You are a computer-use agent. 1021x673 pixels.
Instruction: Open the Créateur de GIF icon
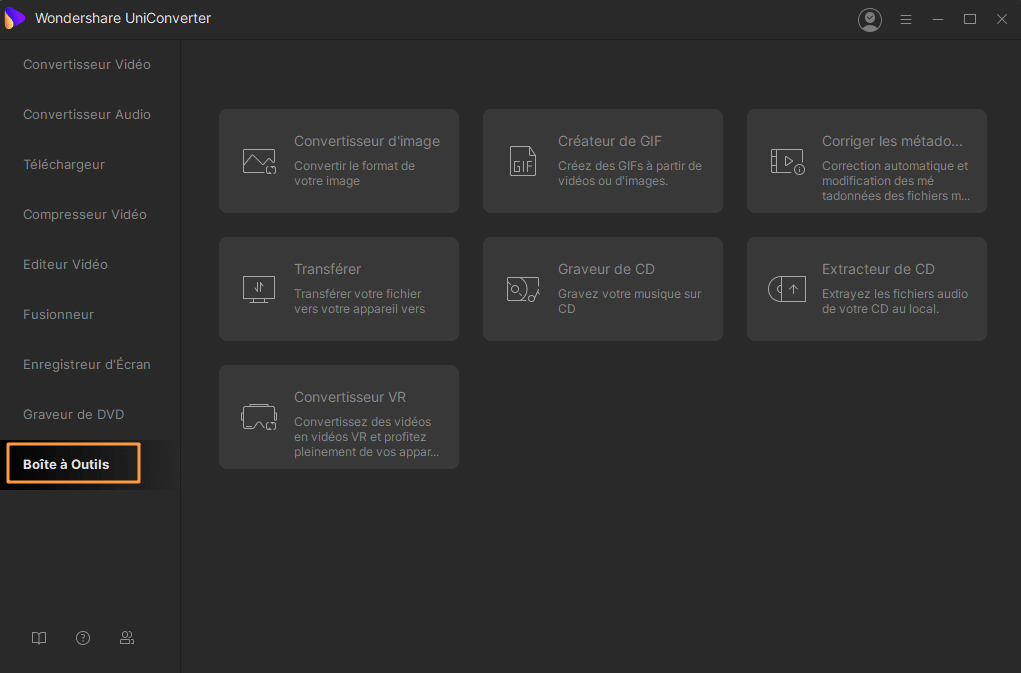[523, 161]
